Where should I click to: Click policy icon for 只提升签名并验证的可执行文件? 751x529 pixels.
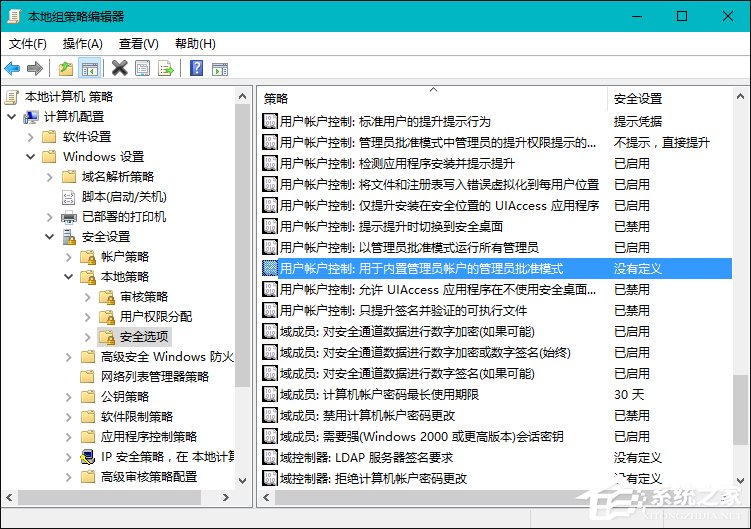[x=270, y=310]
